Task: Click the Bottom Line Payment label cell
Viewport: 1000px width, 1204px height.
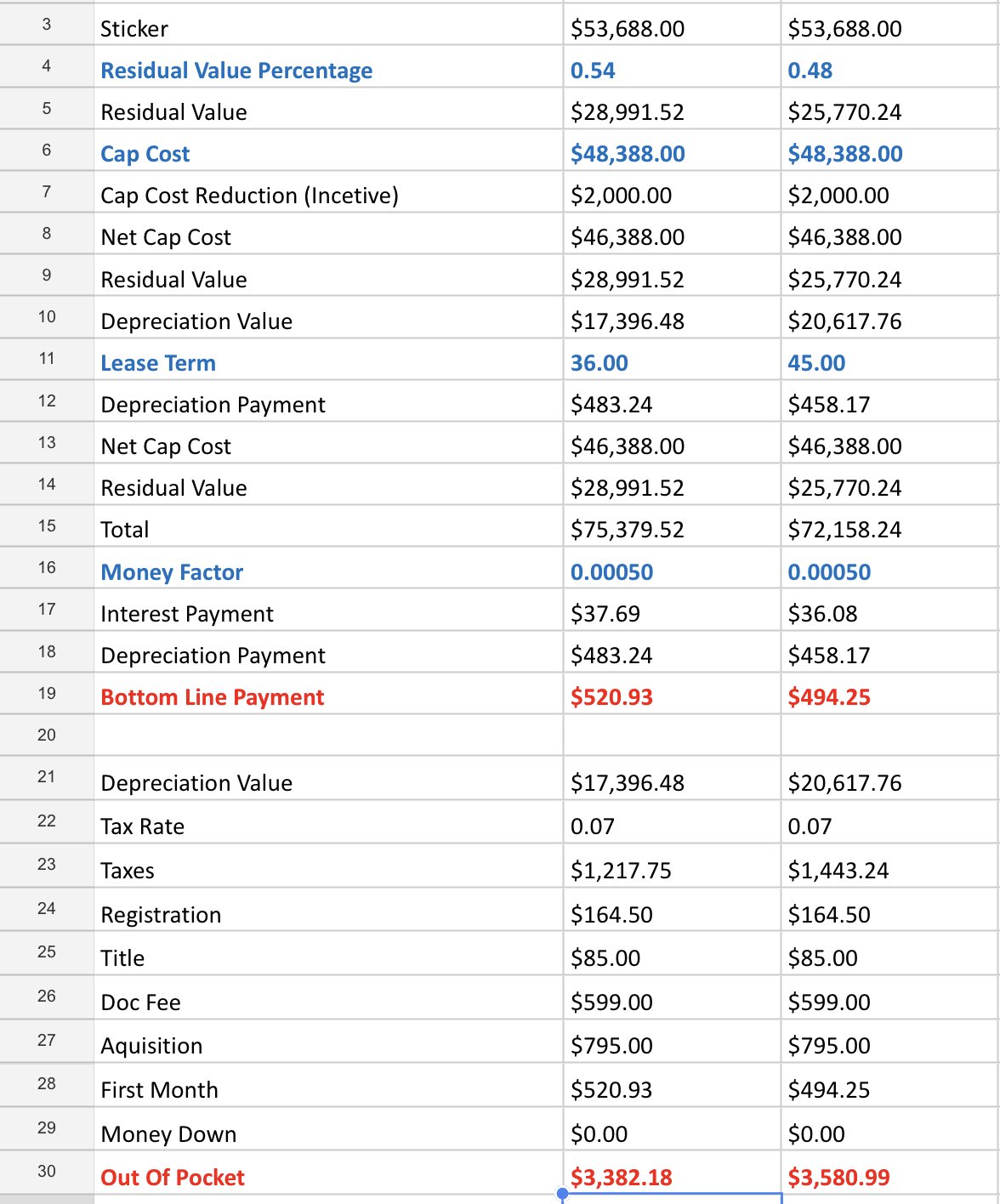Action: point(328,694)
